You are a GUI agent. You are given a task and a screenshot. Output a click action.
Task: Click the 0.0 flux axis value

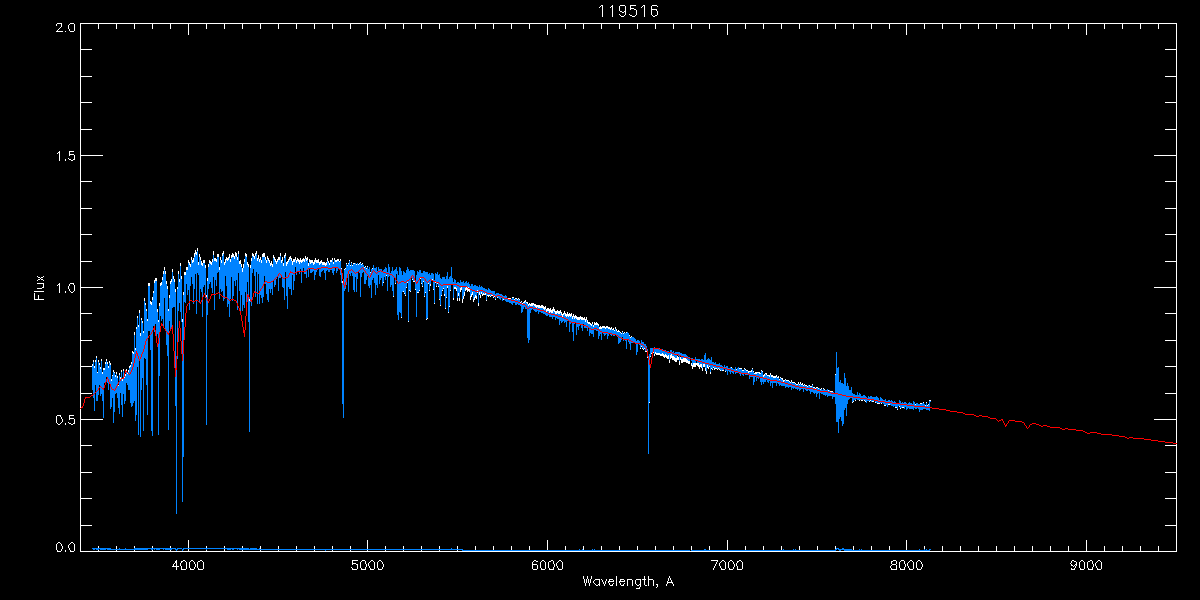64,547
